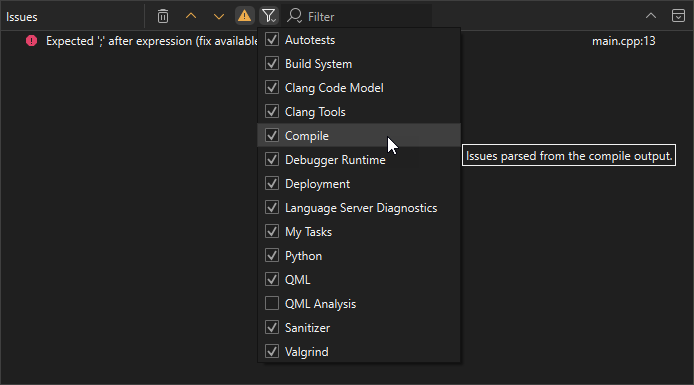
Task: Uncheck the Deployment checkbox
Action: tap(272, 183)
